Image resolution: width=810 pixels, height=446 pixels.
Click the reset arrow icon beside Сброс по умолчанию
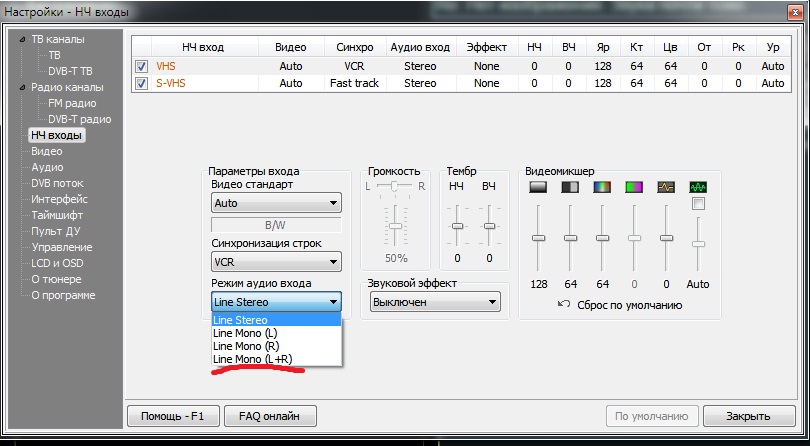(564, 304)
